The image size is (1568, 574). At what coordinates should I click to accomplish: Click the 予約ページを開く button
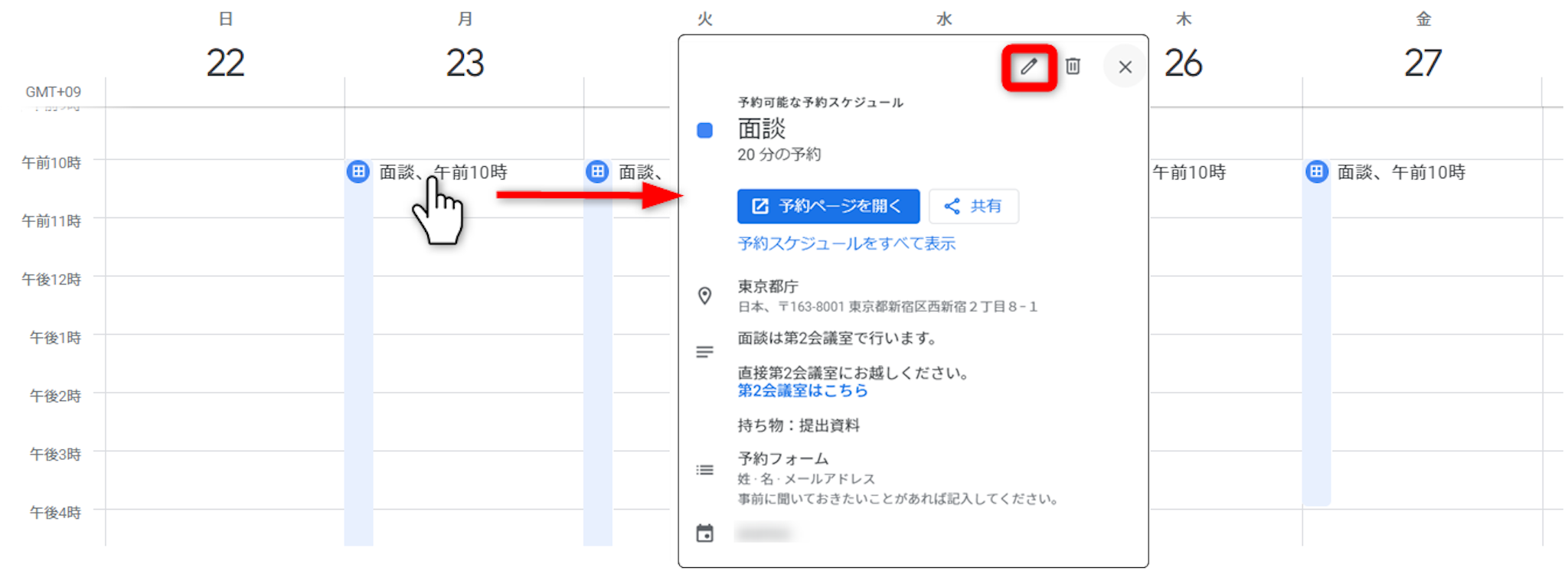click(x=828, y=206)
